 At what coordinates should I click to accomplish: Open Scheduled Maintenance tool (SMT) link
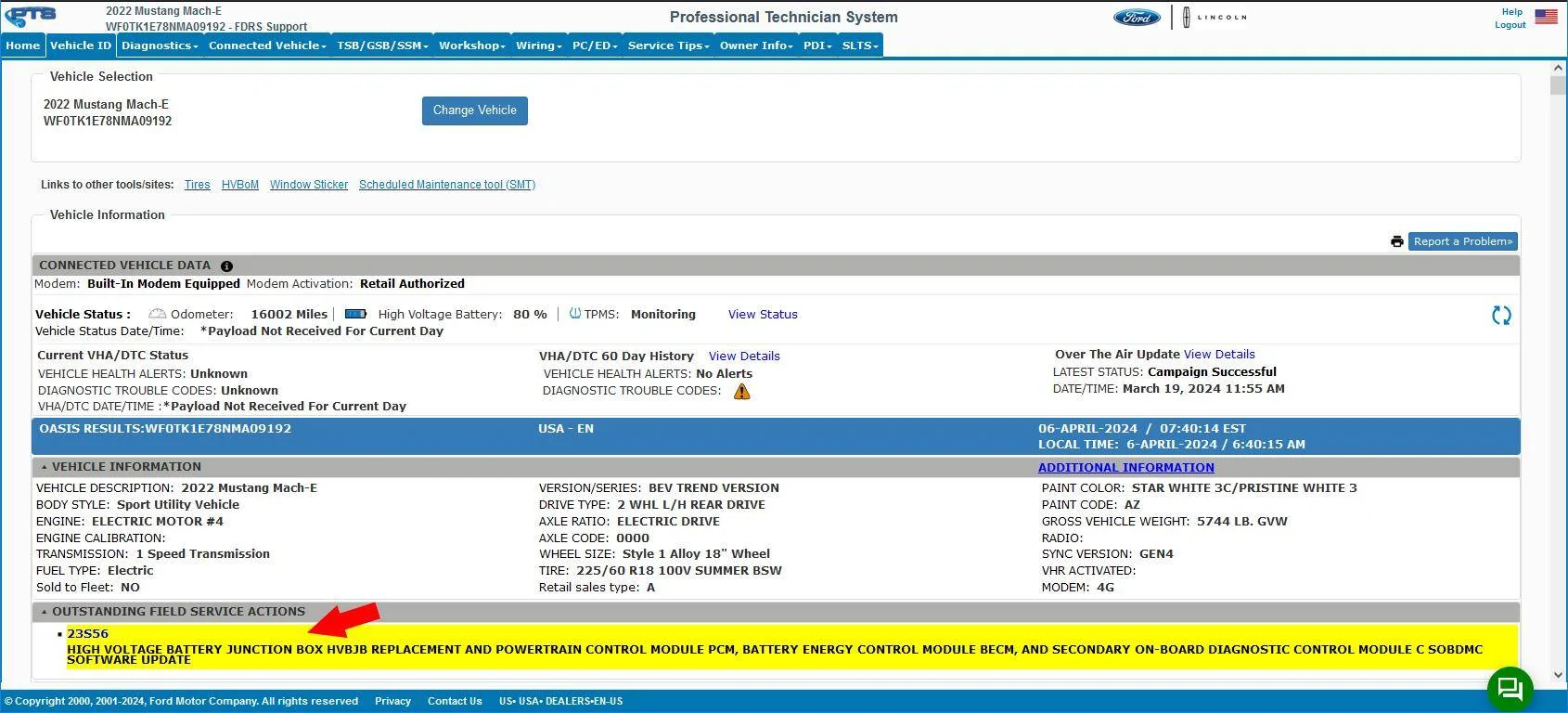(447, 185)
